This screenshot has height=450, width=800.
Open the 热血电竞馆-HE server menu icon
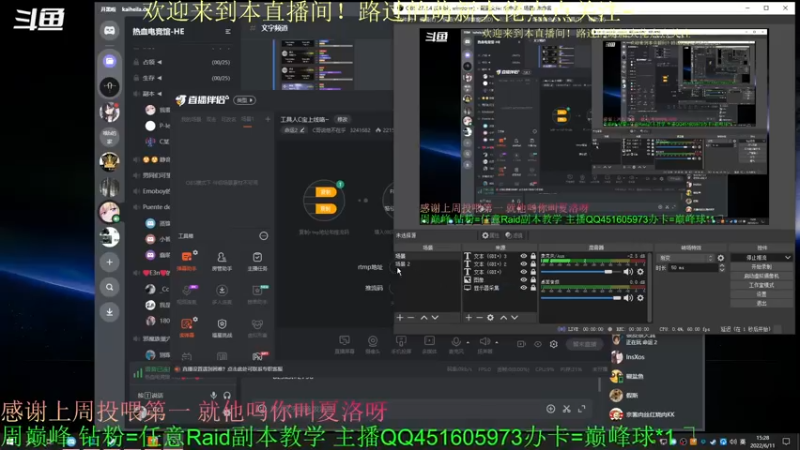tap(228, 32)
